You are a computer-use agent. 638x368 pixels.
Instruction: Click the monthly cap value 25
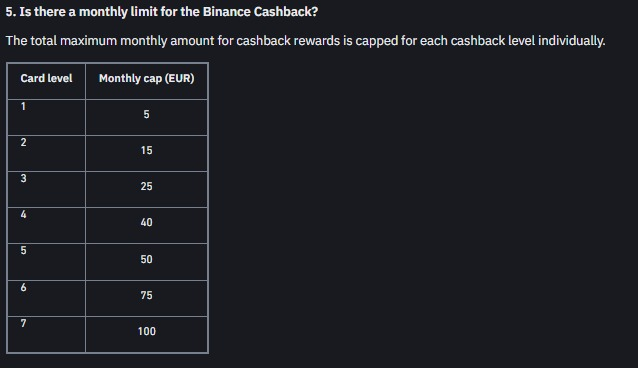point(146,186)
